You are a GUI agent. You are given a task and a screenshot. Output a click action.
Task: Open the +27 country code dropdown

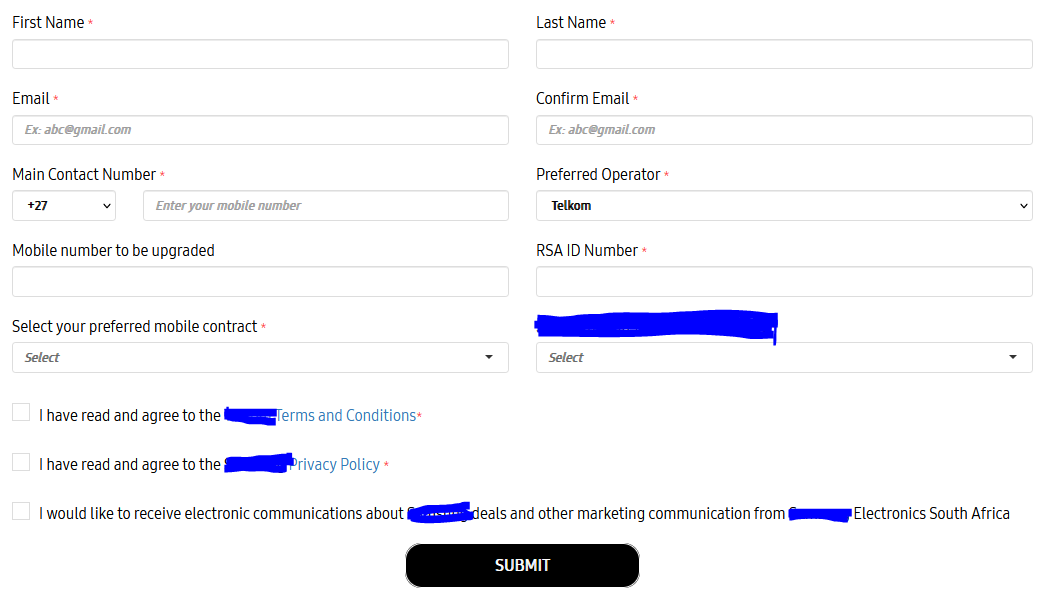(x=64, y=206)
